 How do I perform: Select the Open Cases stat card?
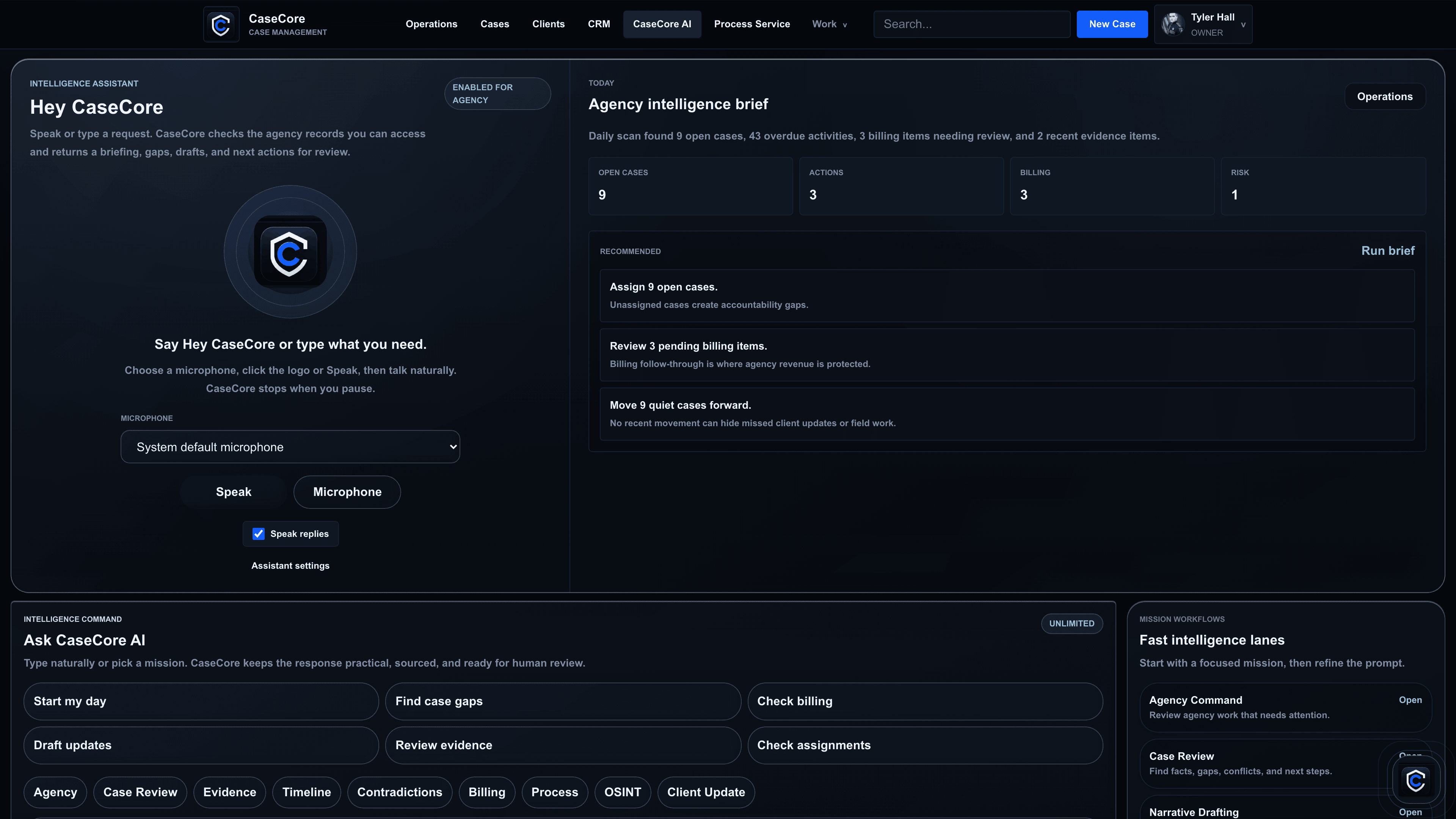(690, 186)
